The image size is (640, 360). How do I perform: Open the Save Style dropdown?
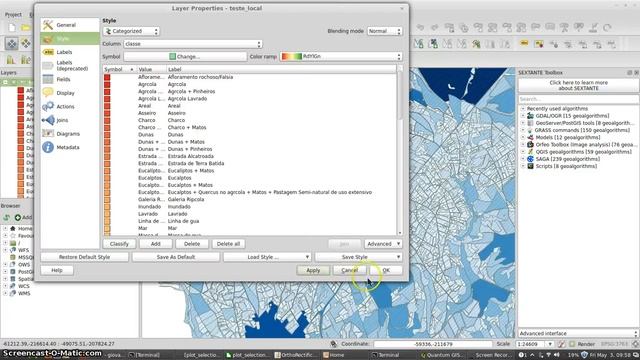[x=358, y=257]
